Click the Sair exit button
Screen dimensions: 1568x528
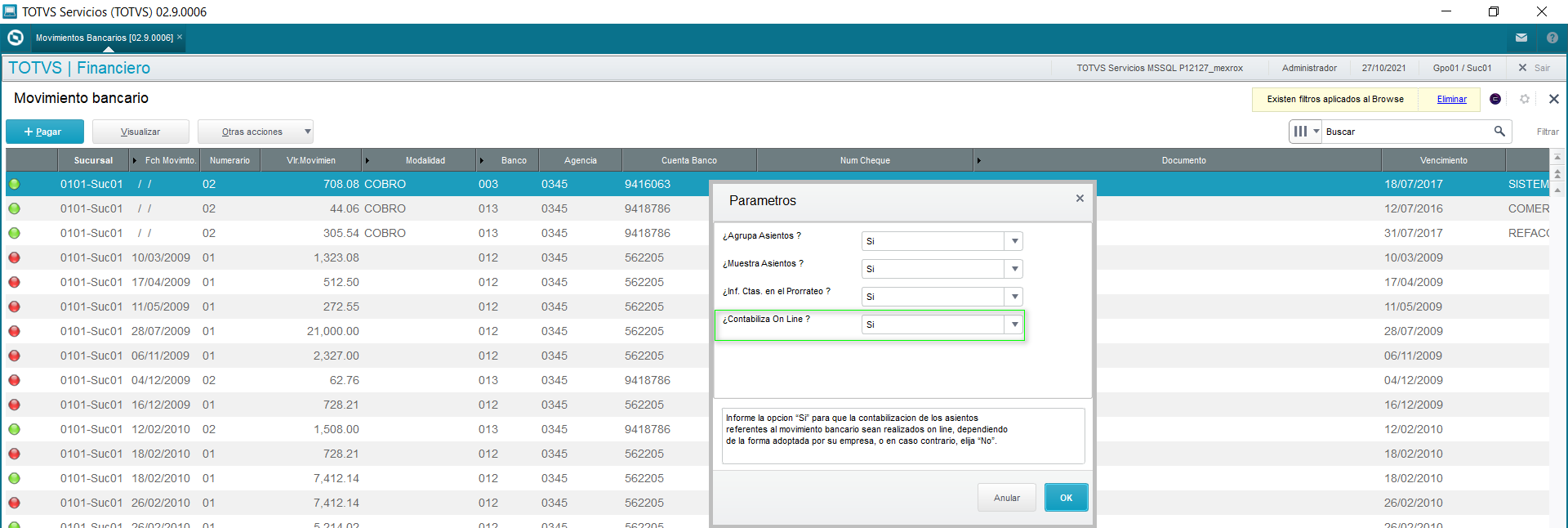point(1534,68)
